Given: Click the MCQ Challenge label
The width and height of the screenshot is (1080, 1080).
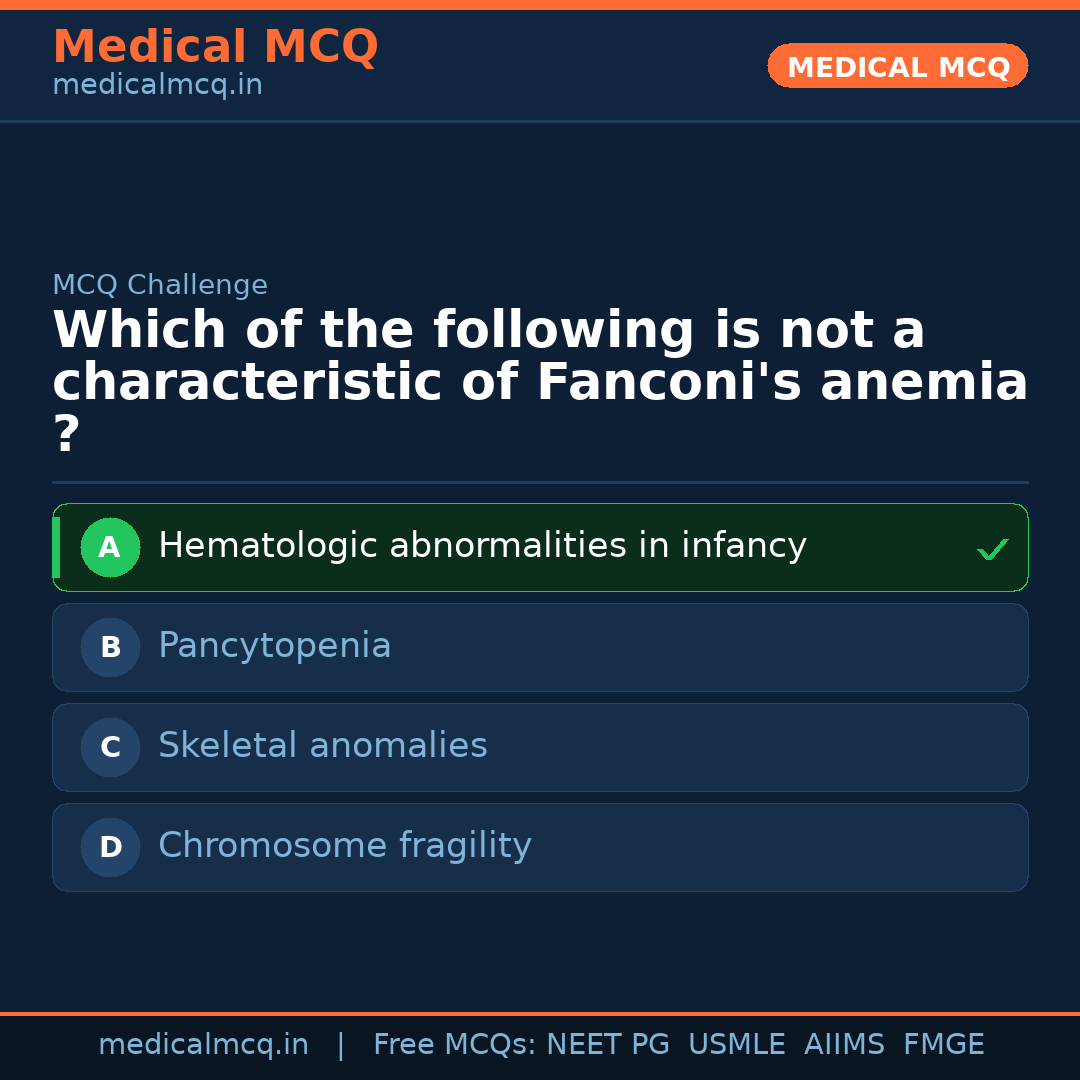Looking at the screenshot, I should click(x=160, y=285).
